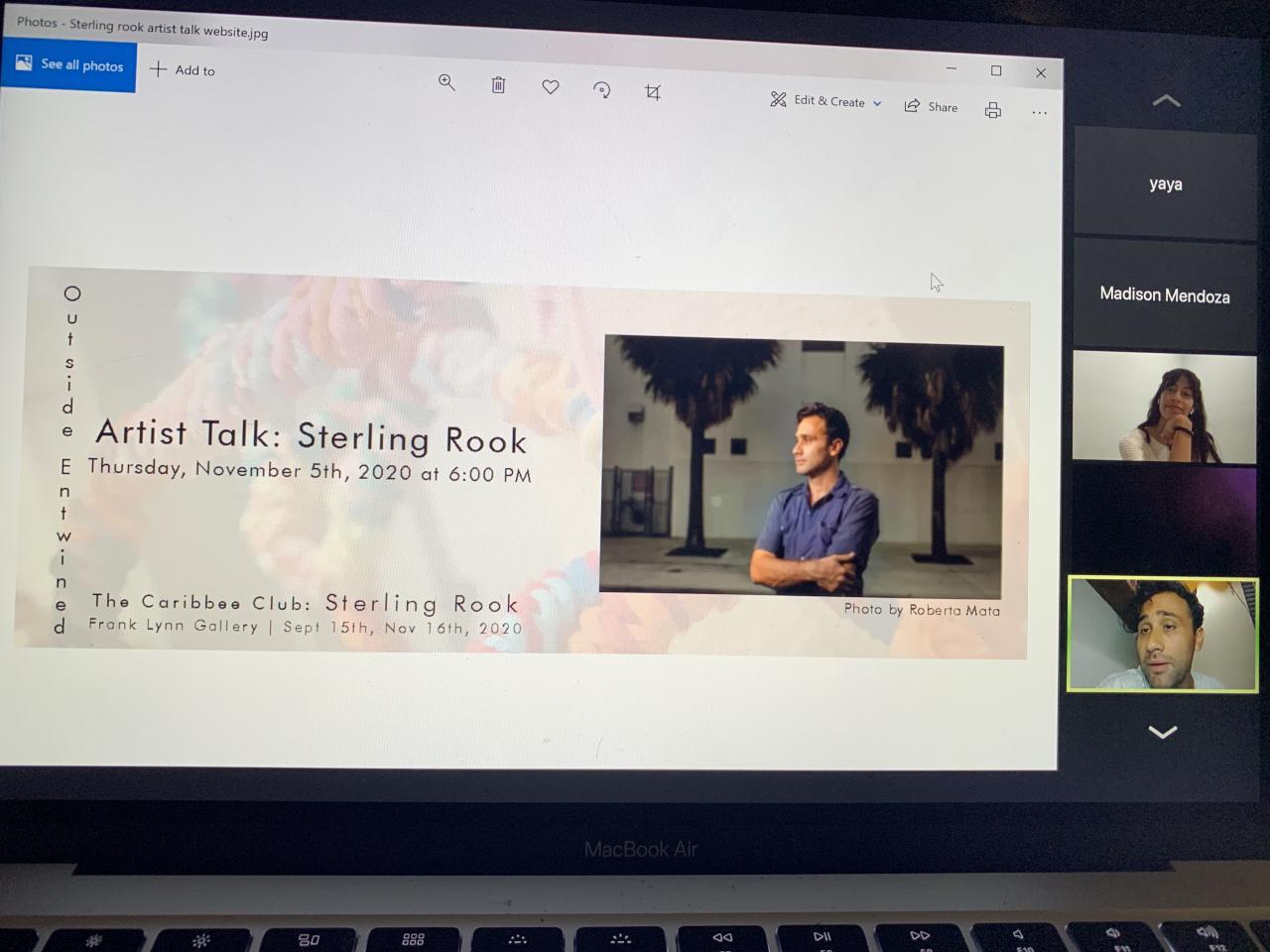The image size is (1270, 952).
Task: Click the 'Photo by Roberta Mata' credit
Action: tap(922, 609)
